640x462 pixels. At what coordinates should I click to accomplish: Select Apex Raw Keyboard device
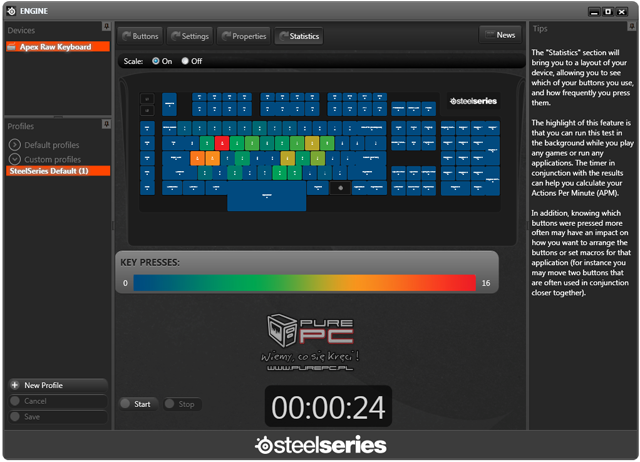[x=58, y=47]
